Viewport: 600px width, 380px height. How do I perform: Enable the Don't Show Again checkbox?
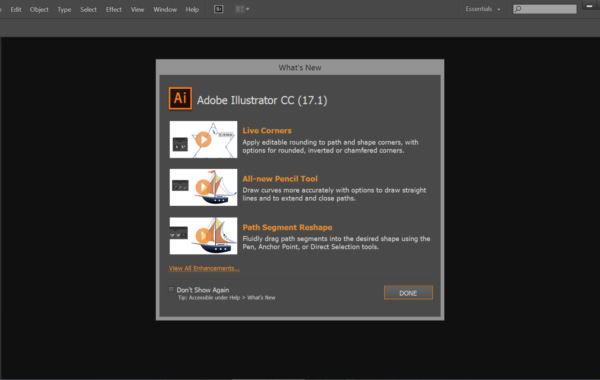171,289
